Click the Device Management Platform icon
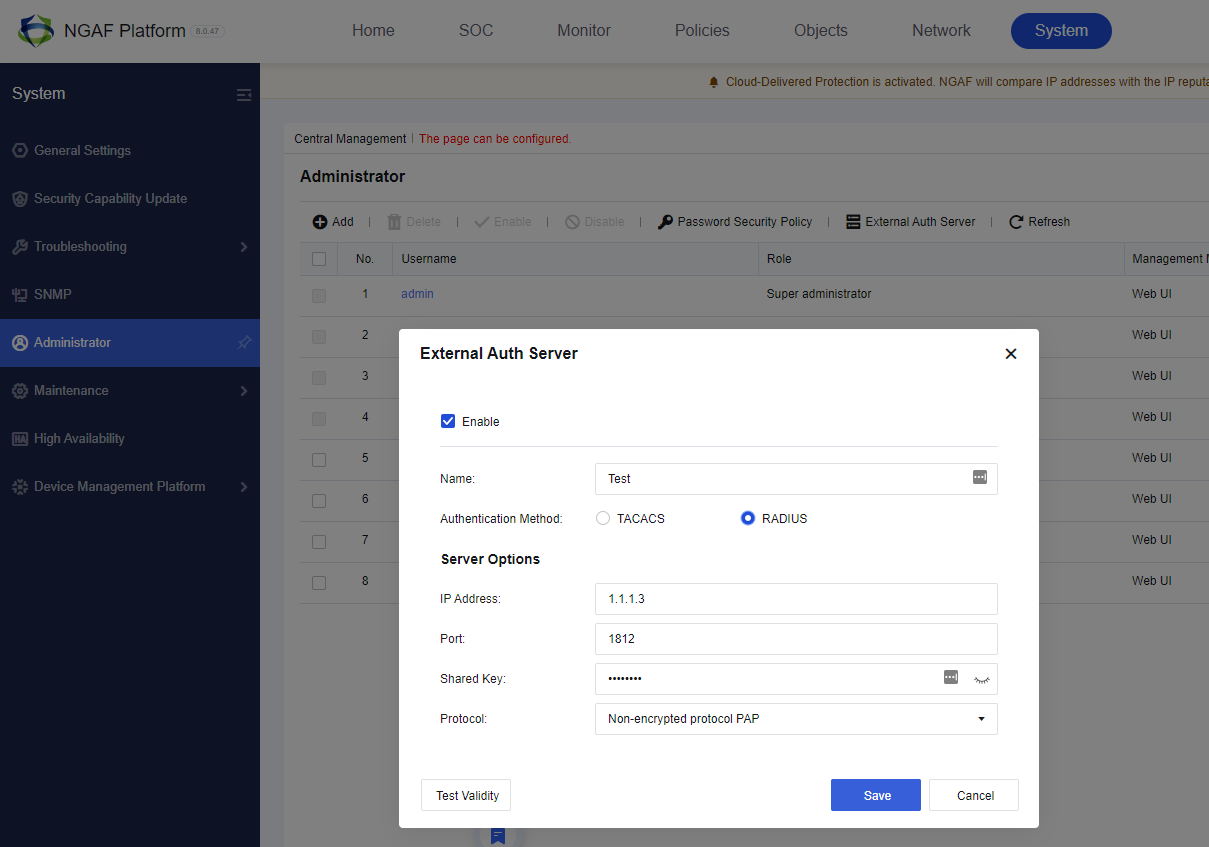Screen dimensions: 1209x847 click(20, 486)
